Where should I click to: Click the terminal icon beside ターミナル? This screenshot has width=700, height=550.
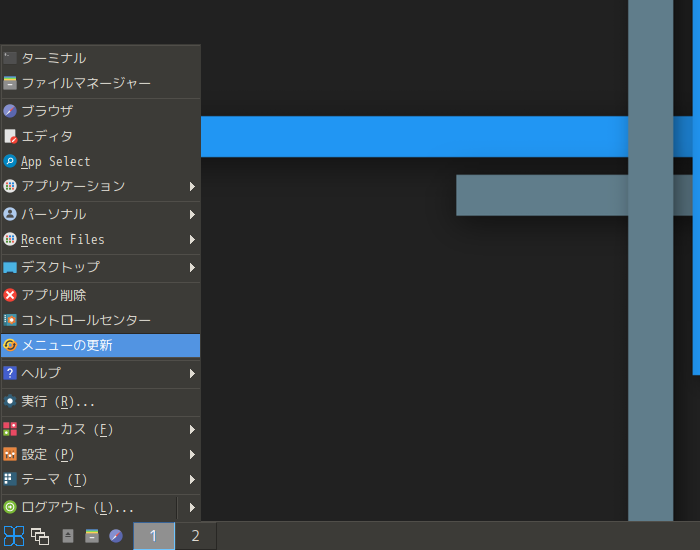10,58
